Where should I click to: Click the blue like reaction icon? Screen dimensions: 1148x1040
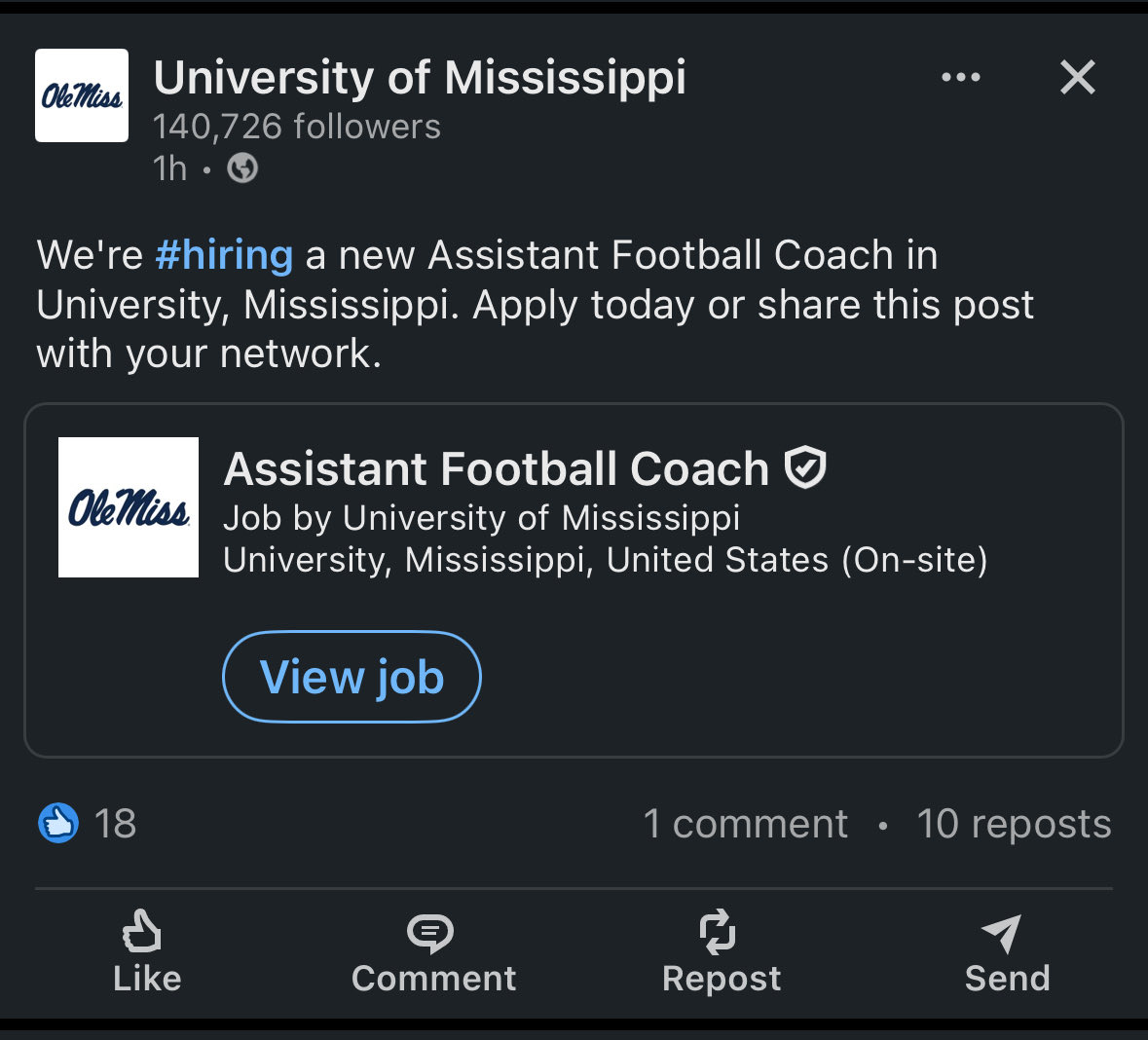coord(58,824)
